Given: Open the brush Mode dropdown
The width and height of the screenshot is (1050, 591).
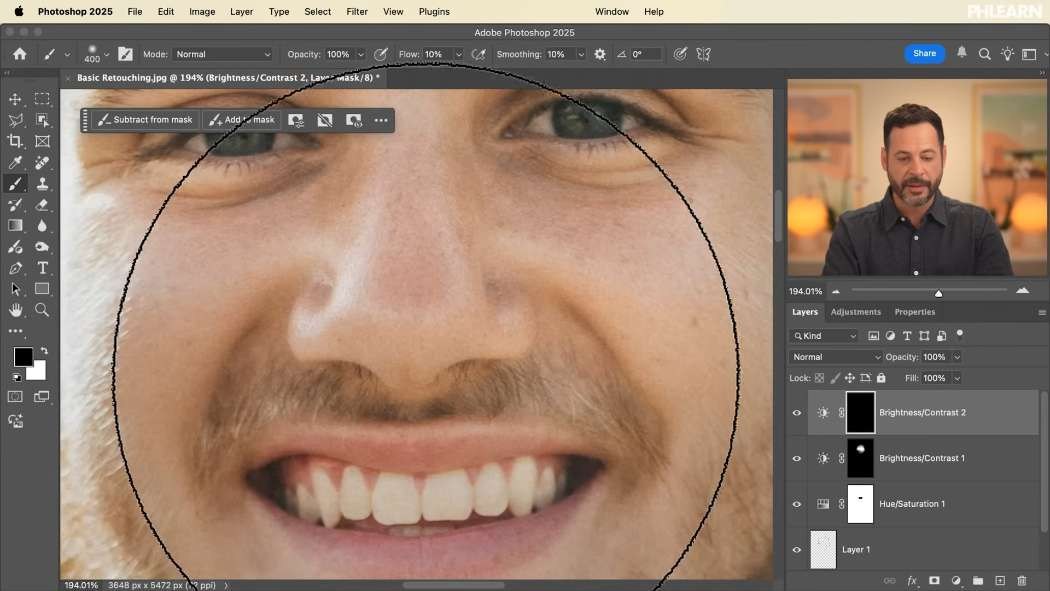Looking at the screenshot, I should (223, 54).
